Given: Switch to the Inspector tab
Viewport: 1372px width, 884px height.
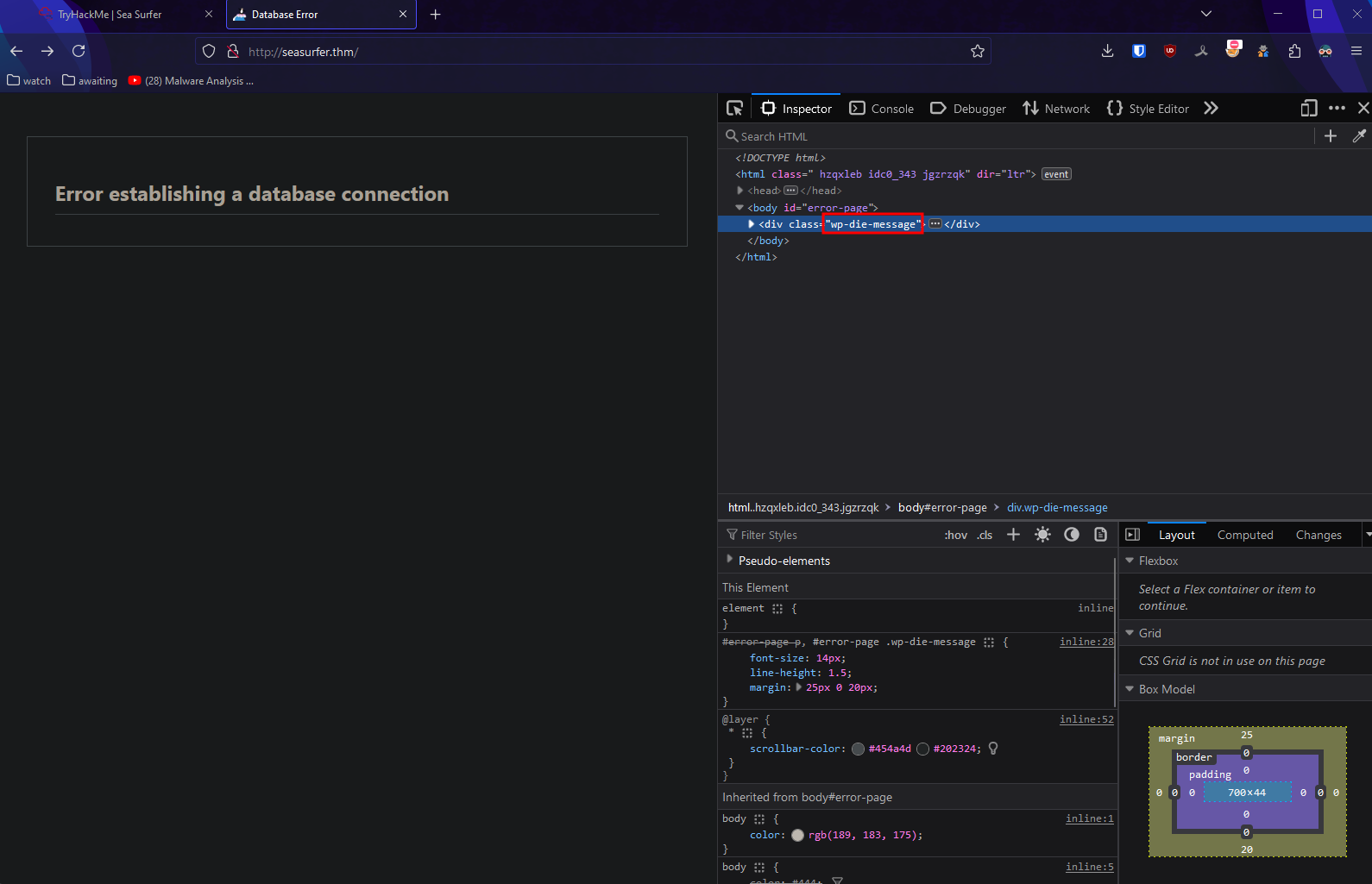Looking at the screenshot, I should coord(796,109).
